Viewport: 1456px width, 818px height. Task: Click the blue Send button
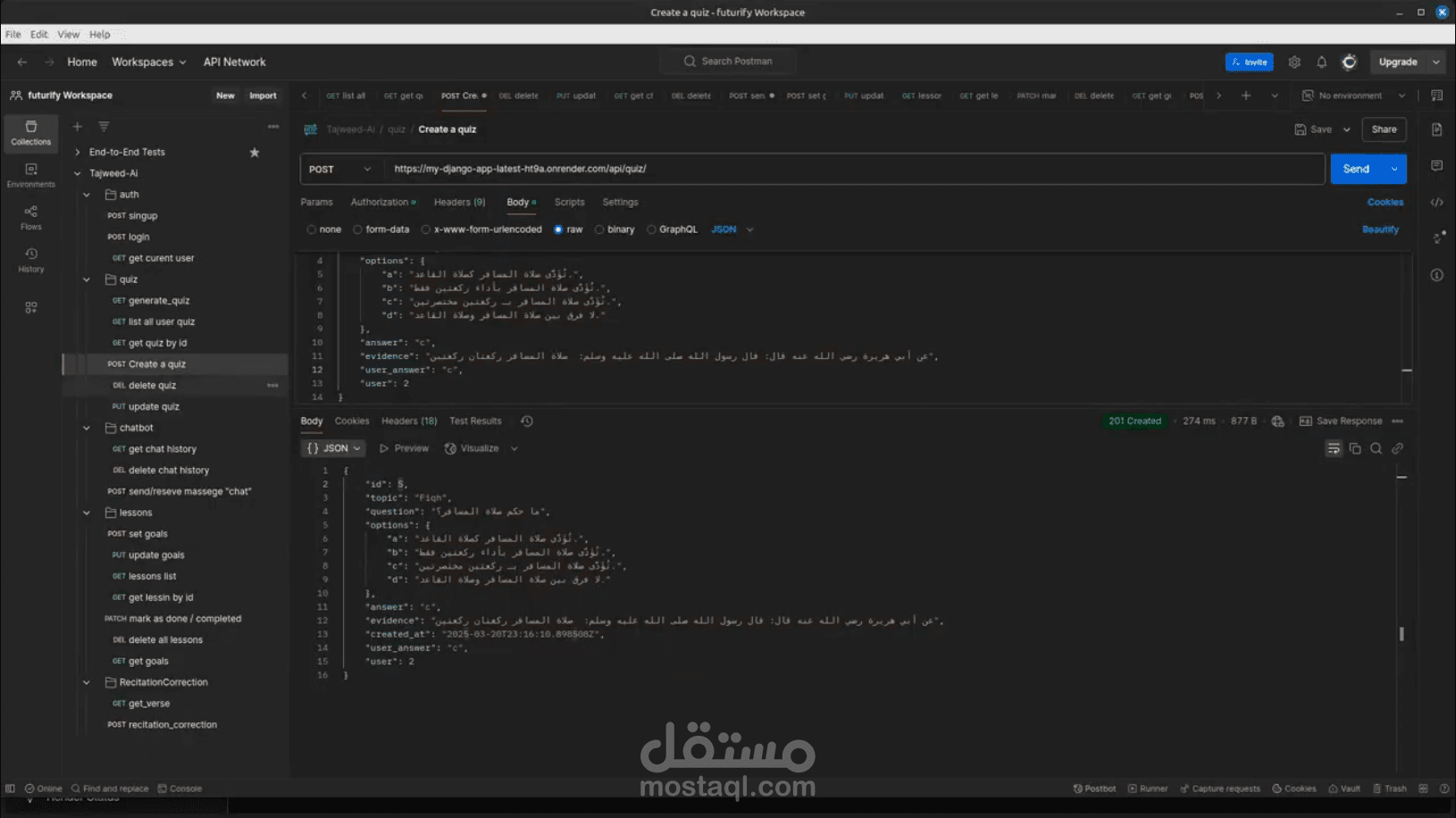(x=1355, y=169)
